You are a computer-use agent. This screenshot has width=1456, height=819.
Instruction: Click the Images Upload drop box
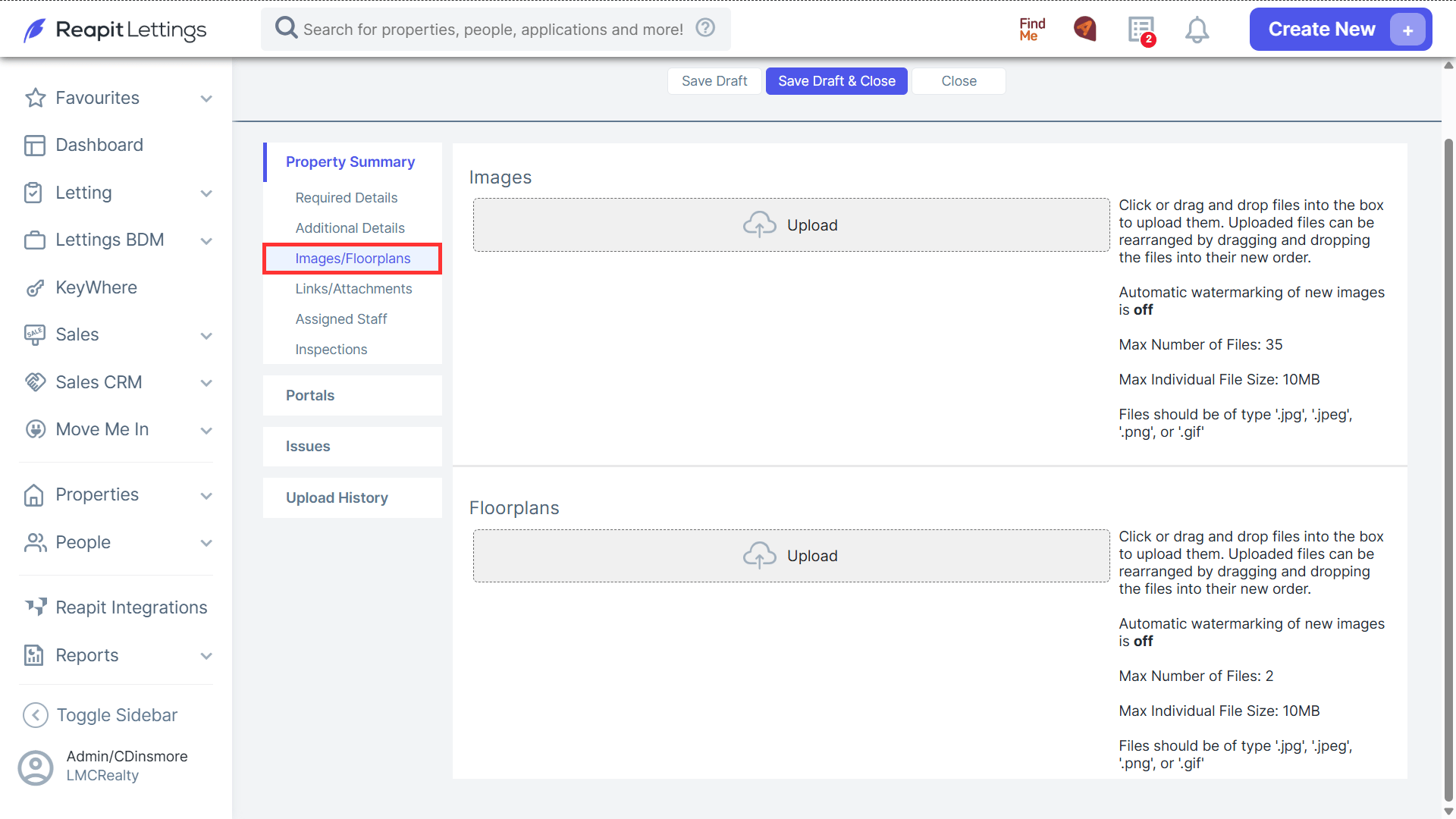coord(791,225)
